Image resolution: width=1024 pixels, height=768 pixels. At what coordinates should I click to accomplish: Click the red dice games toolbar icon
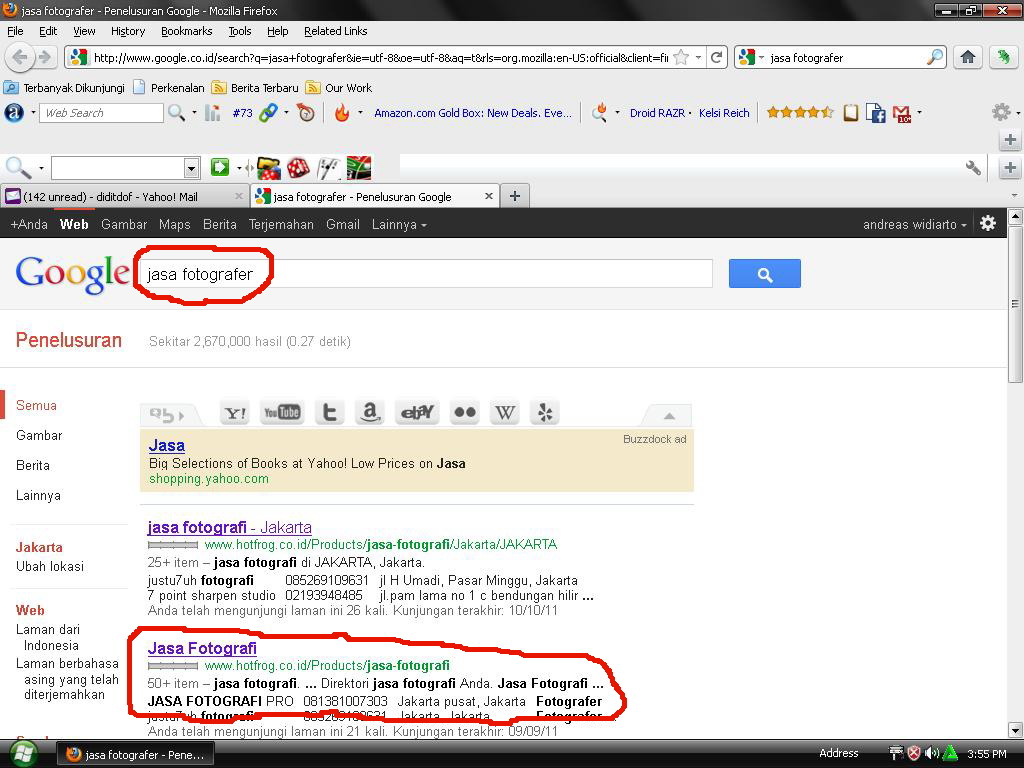298,168
